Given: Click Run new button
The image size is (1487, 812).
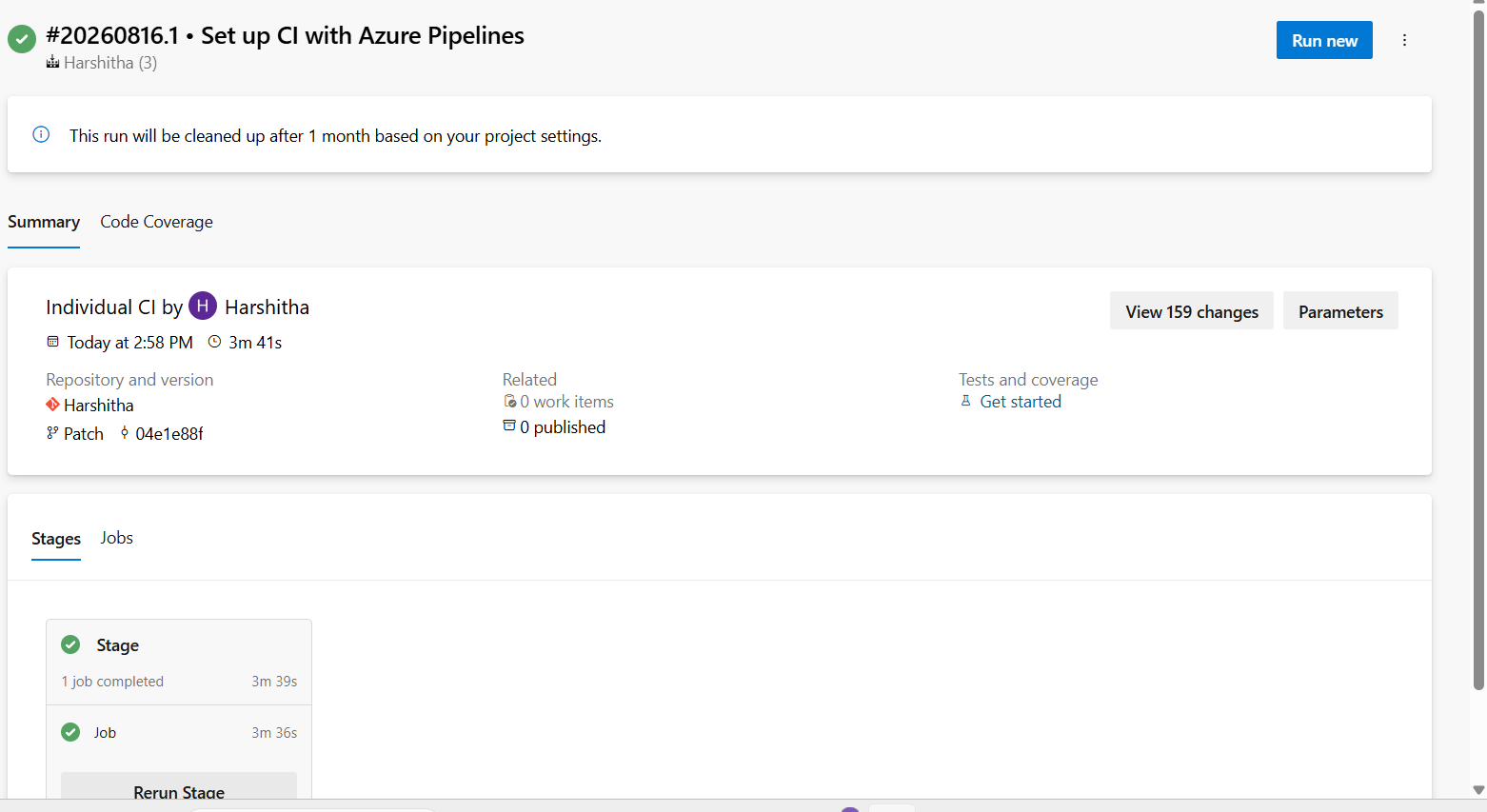Looking at the screenshot, I should [x=1324, y=40].
